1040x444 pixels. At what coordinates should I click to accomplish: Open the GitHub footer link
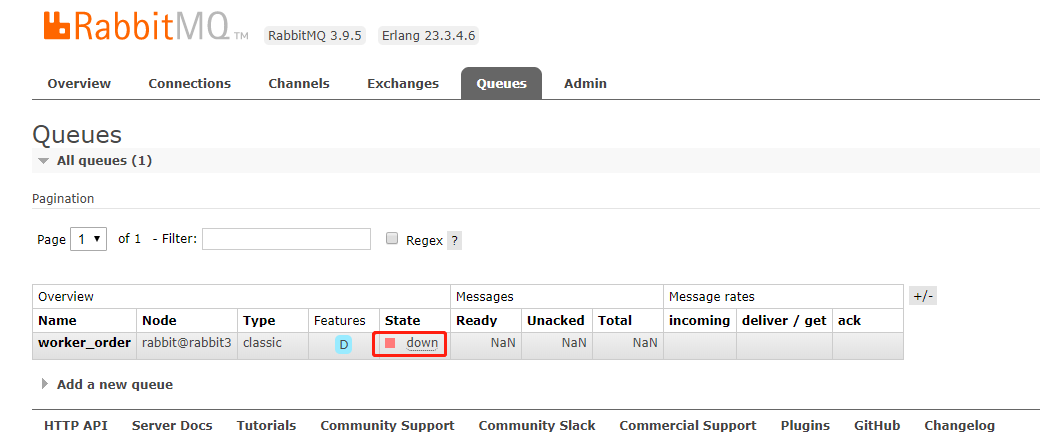click(x=877, y=425)
